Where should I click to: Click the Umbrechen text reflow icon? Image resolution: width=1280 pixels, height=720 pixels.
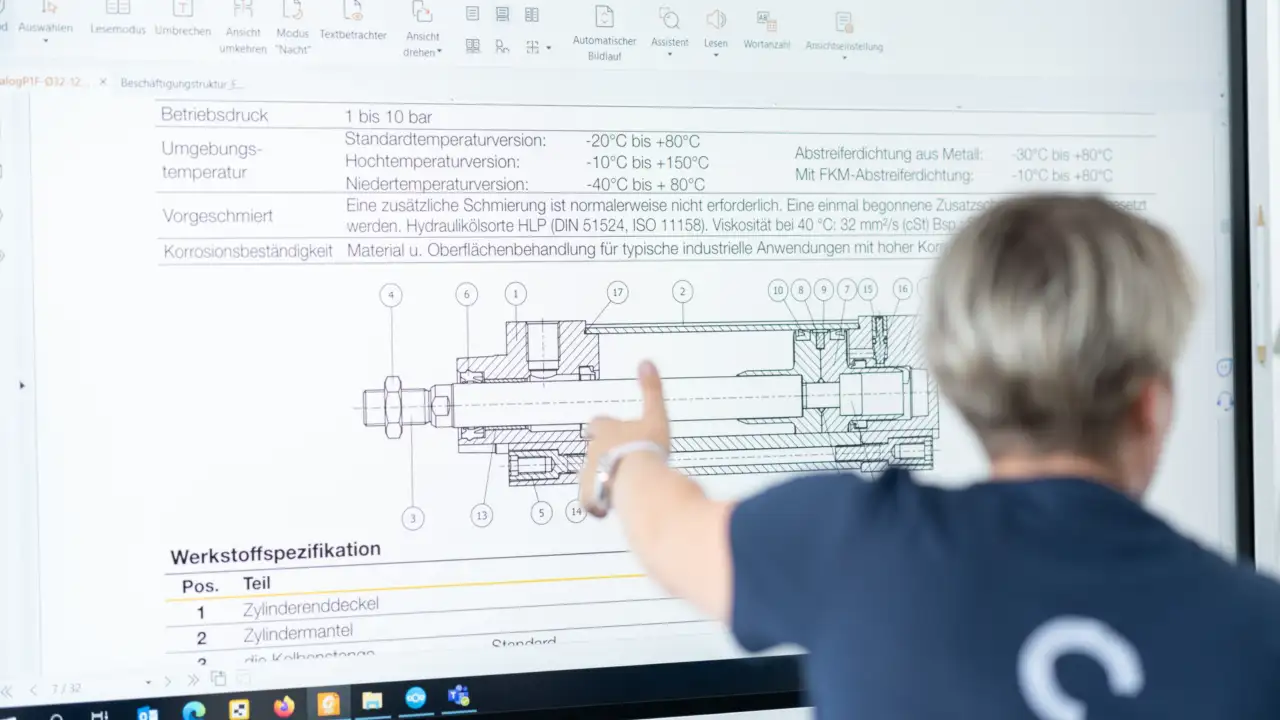pyautogui.click(x=183, y=10)
